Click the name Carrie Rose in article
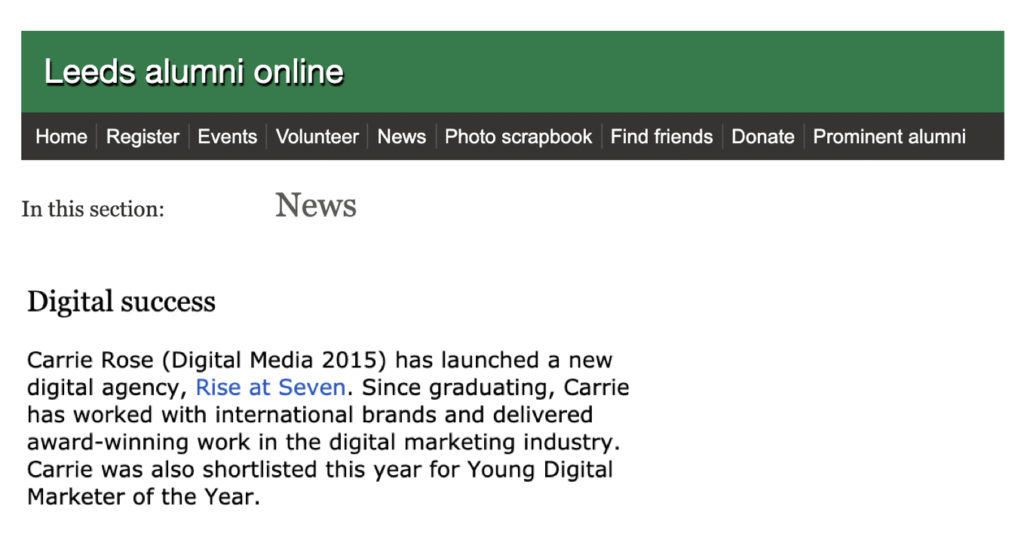 point(90,360)
